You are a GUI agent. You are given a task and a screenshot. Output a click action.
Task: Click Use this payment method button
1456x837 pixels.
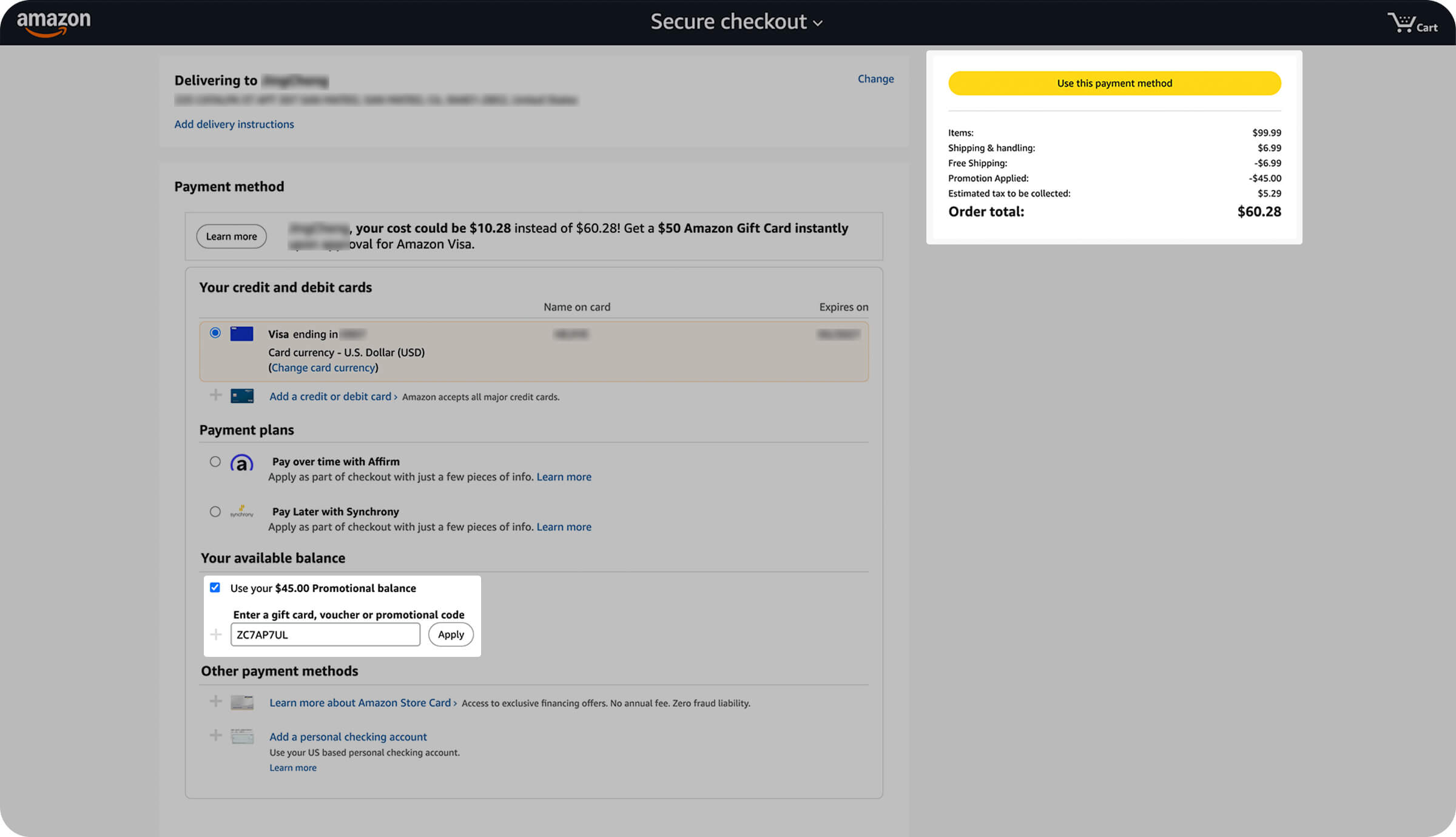click(x=1114, y=83)
